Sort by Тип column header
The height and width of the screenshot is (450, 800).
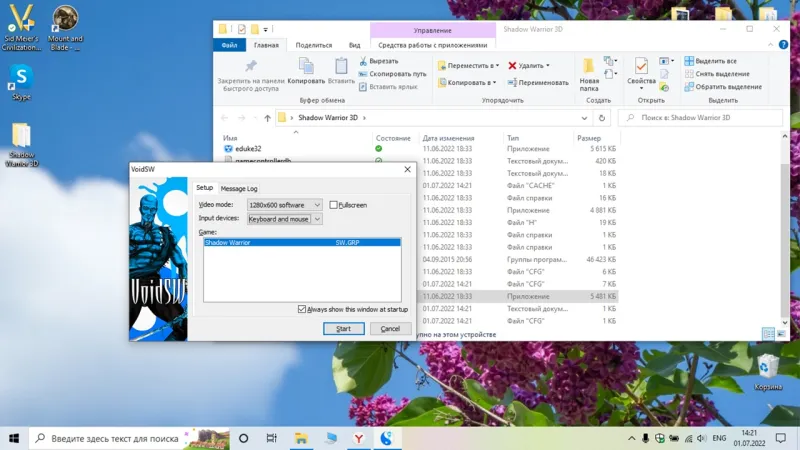tap(513, 138)
